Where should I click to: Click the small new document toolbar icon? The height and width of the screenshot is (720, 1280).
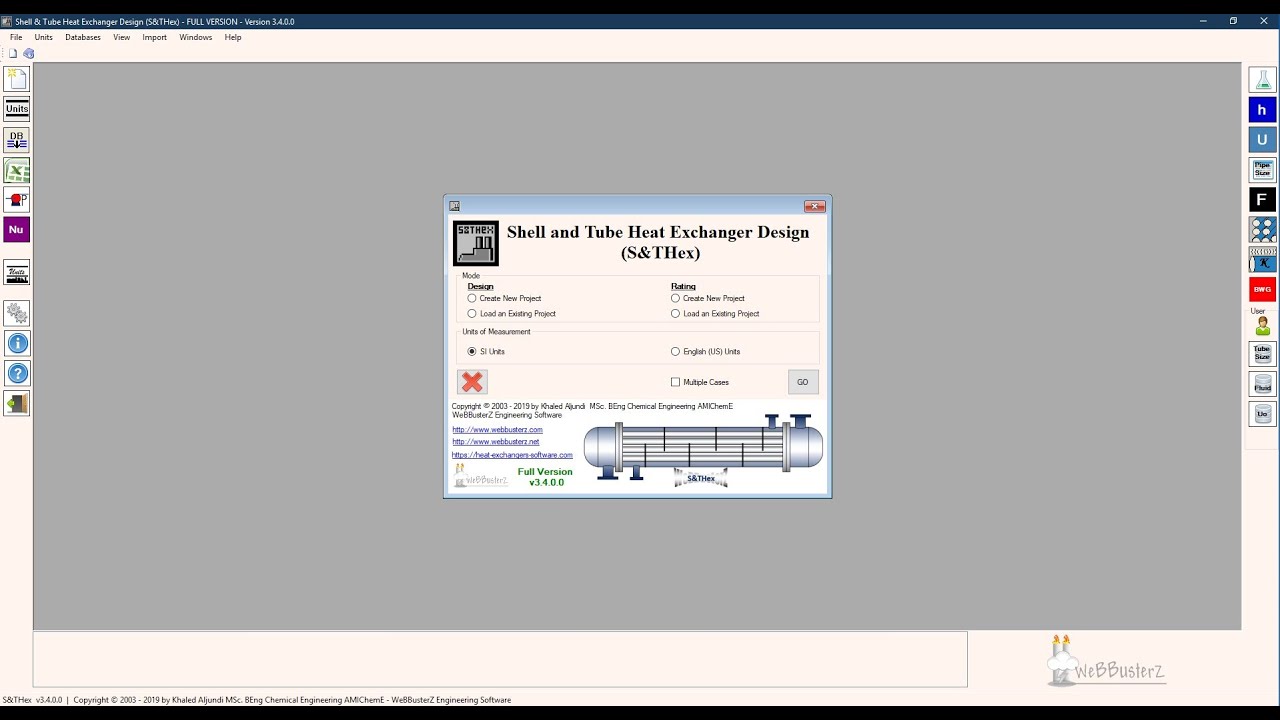point(13,53)
